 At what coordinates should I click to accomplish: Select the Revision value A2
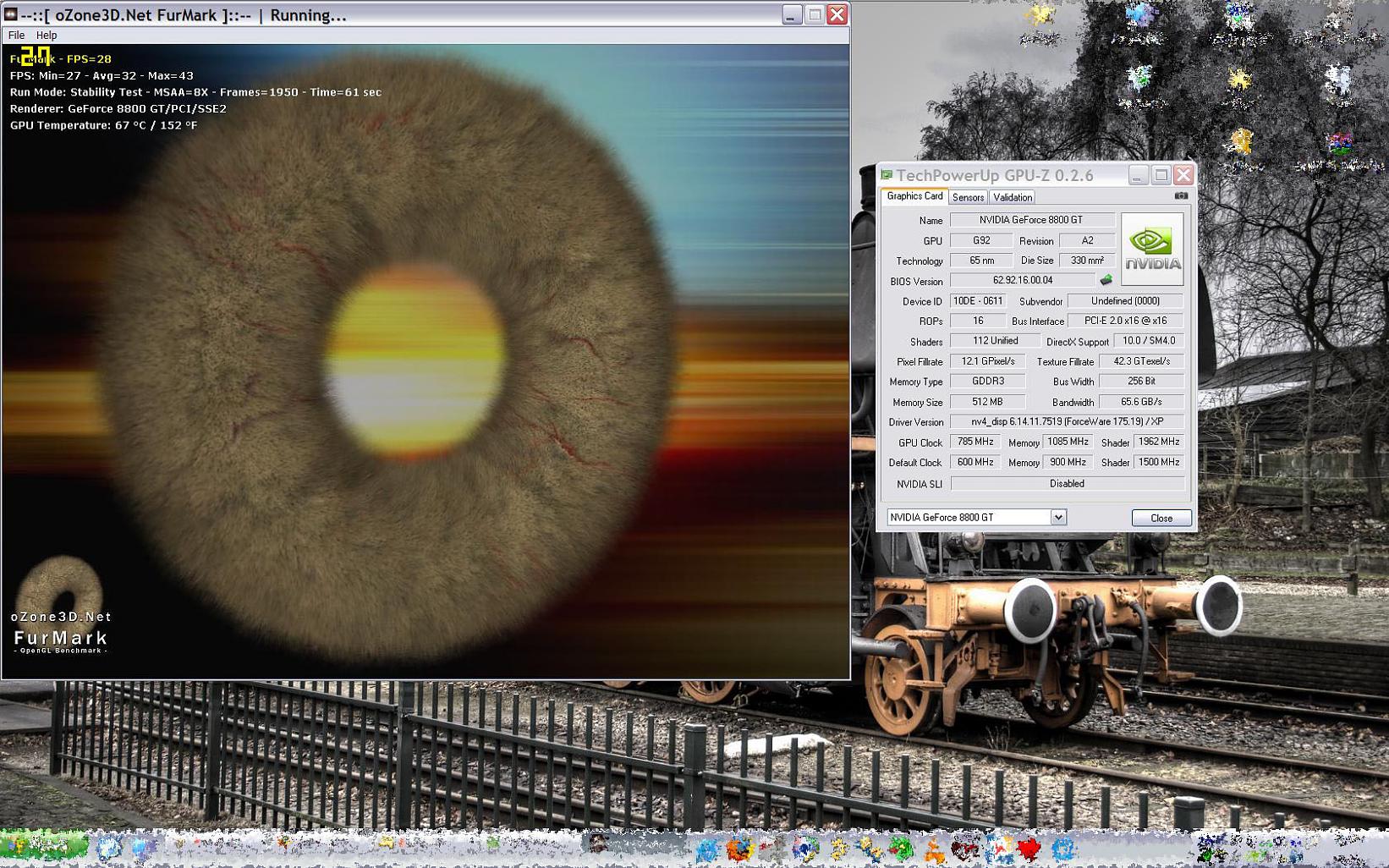coord(1087,240)
